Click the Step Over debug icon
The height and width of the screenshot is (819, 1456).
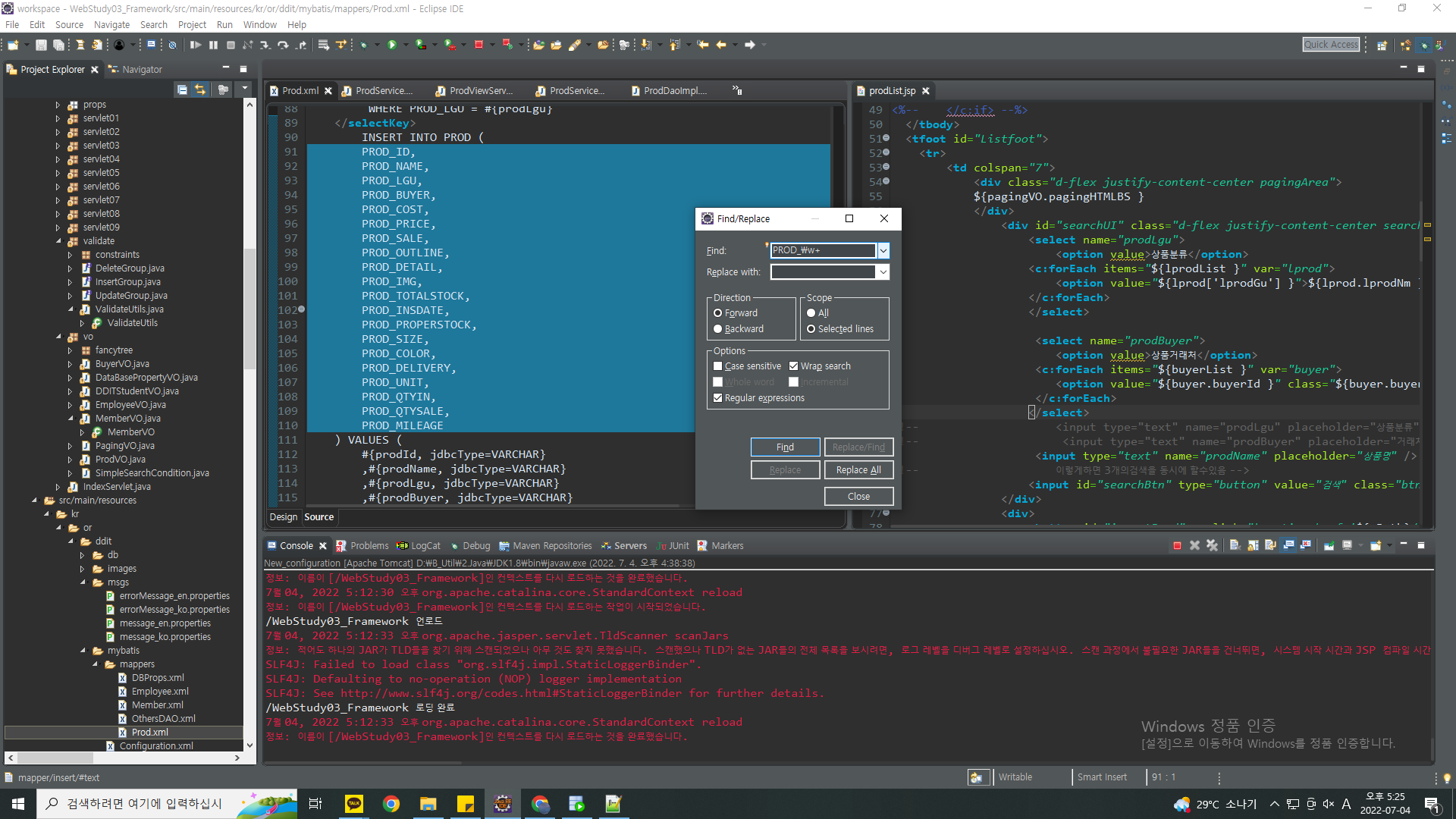pyautogui.click(x=283, y=45)
